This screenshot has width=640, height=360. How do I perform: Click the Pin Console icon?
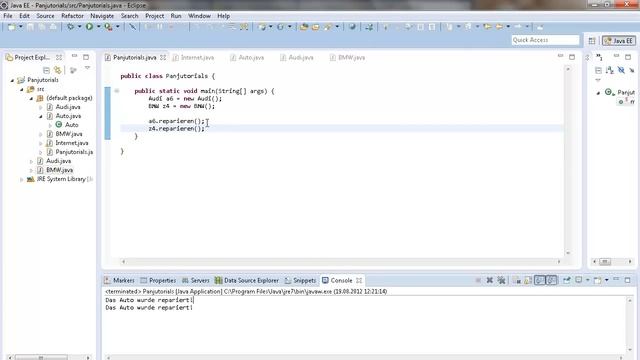coord(567,280)
